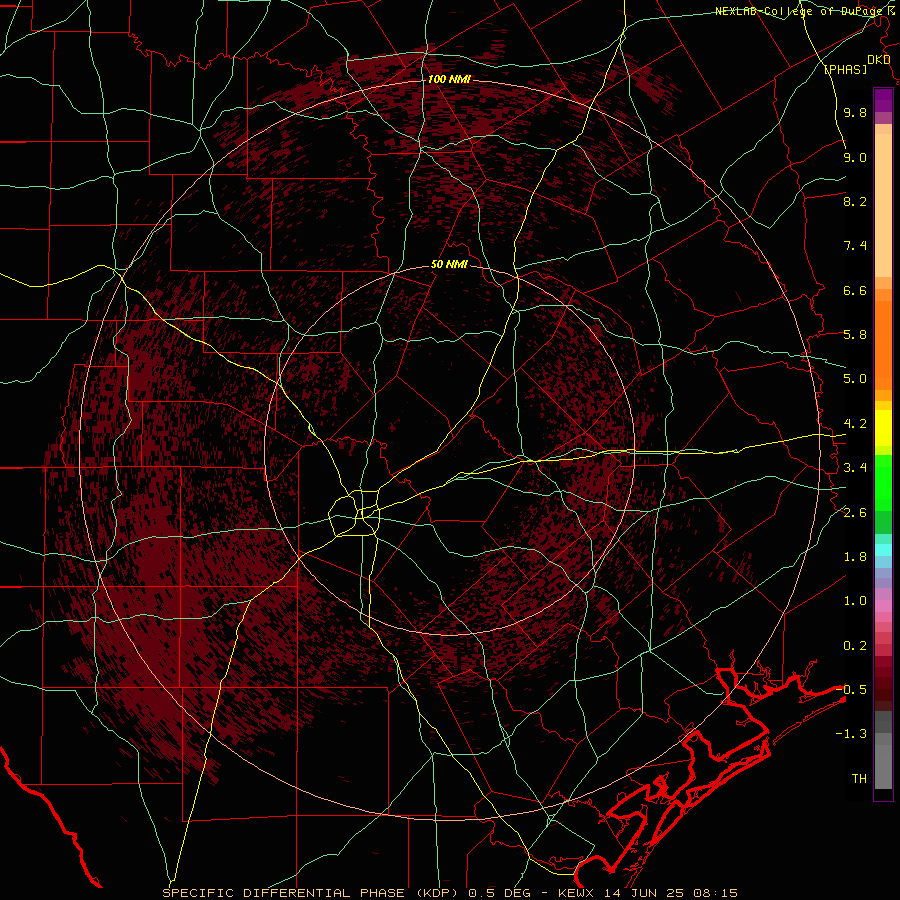Click the 9.8 value on the scale
This screenshot has width=900, height=900.
tap(855, 113)
